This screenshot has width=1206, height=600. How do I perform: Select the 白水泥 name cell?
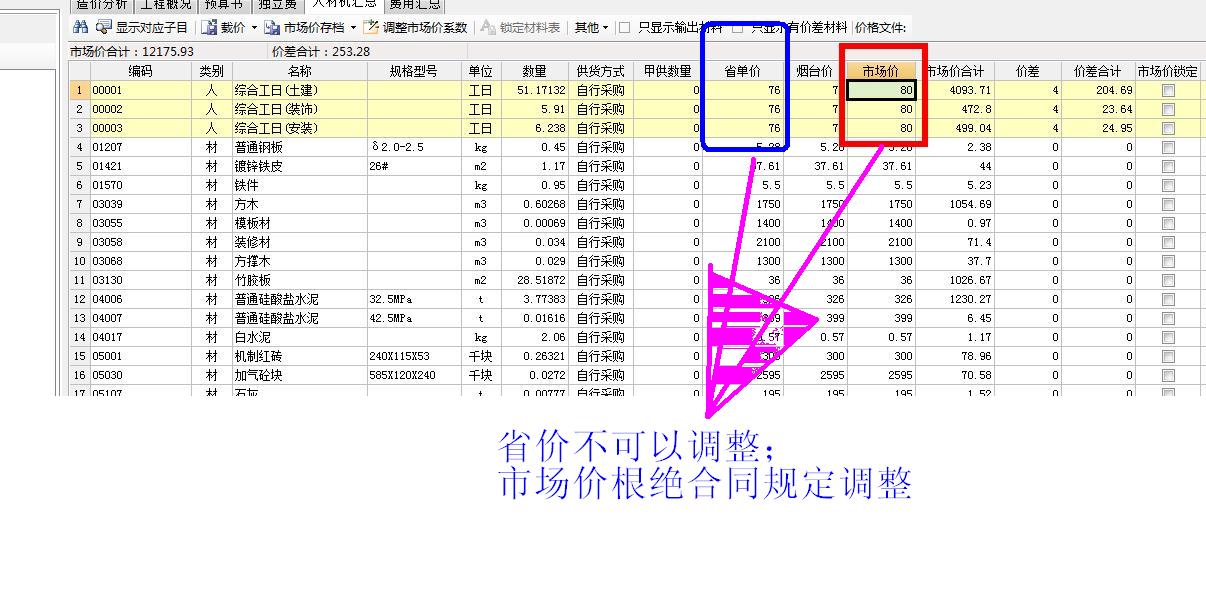(299, 337)
